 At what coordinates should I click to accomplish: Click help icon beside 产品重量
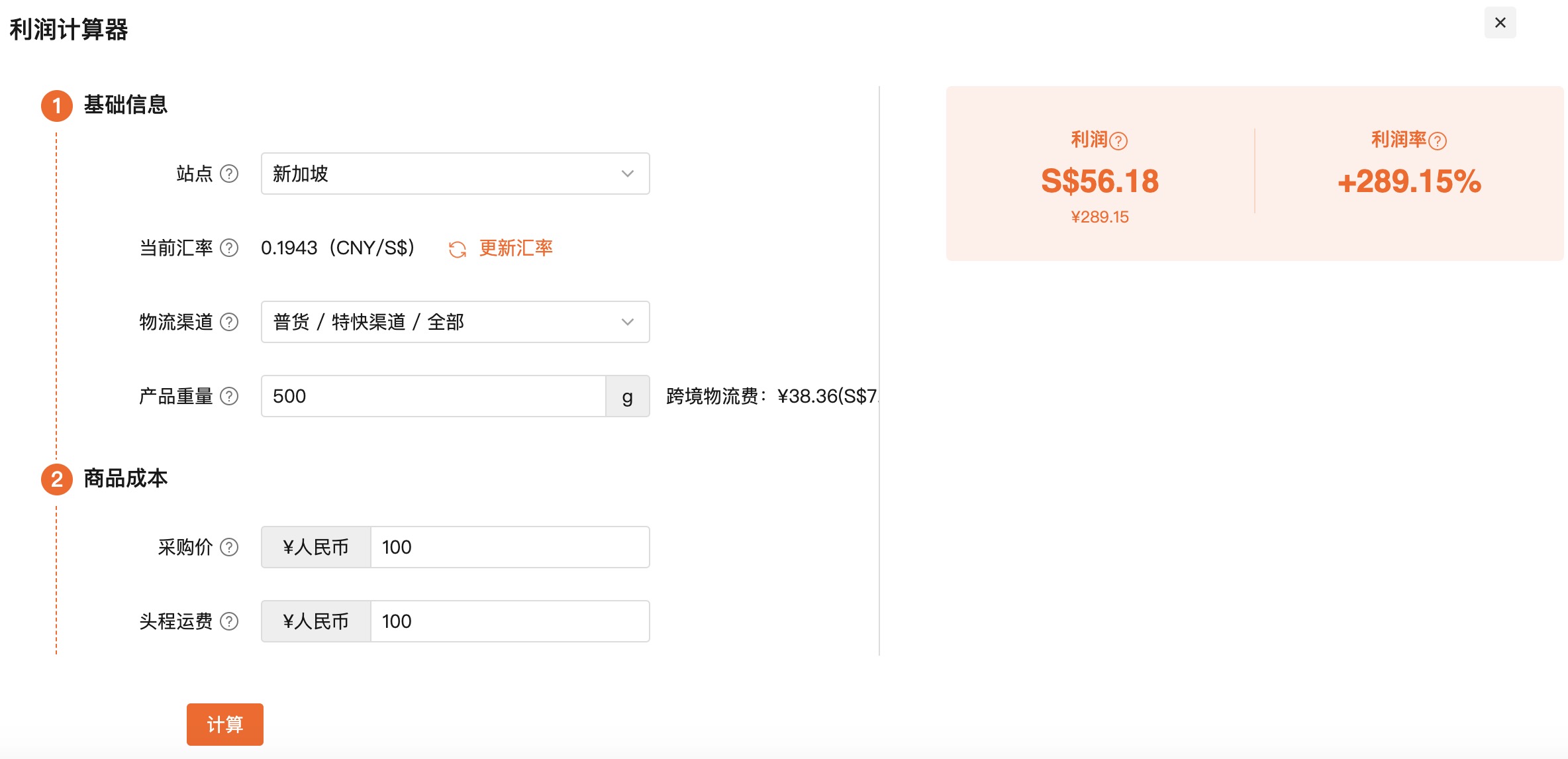229,396
